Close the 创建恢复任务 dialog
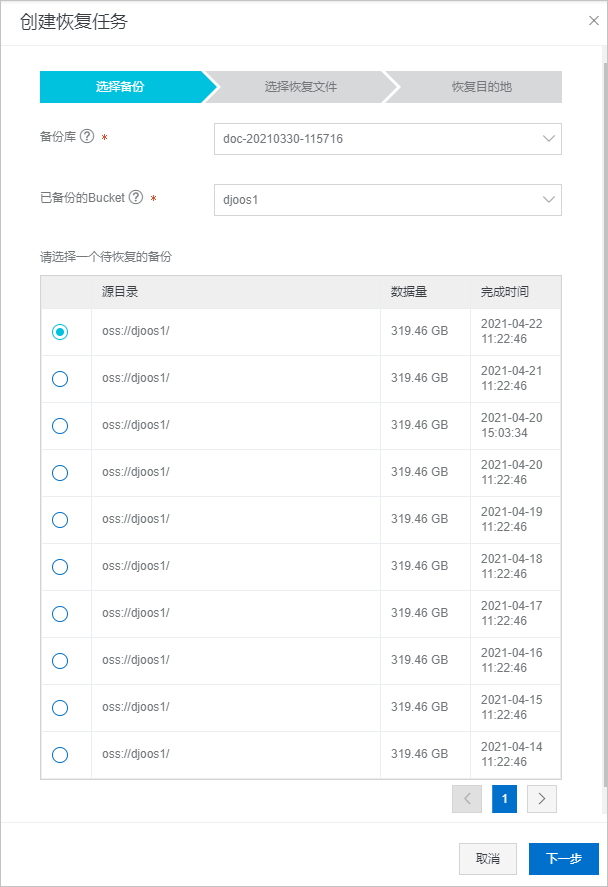This screenshot has height=887, width=608. 593,21
